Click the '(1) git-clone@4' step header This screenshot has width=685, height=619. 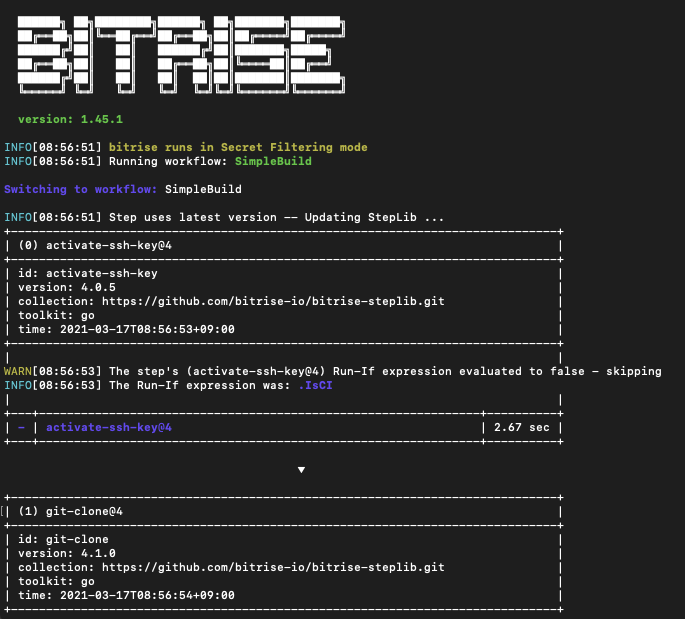click(70, 511)
